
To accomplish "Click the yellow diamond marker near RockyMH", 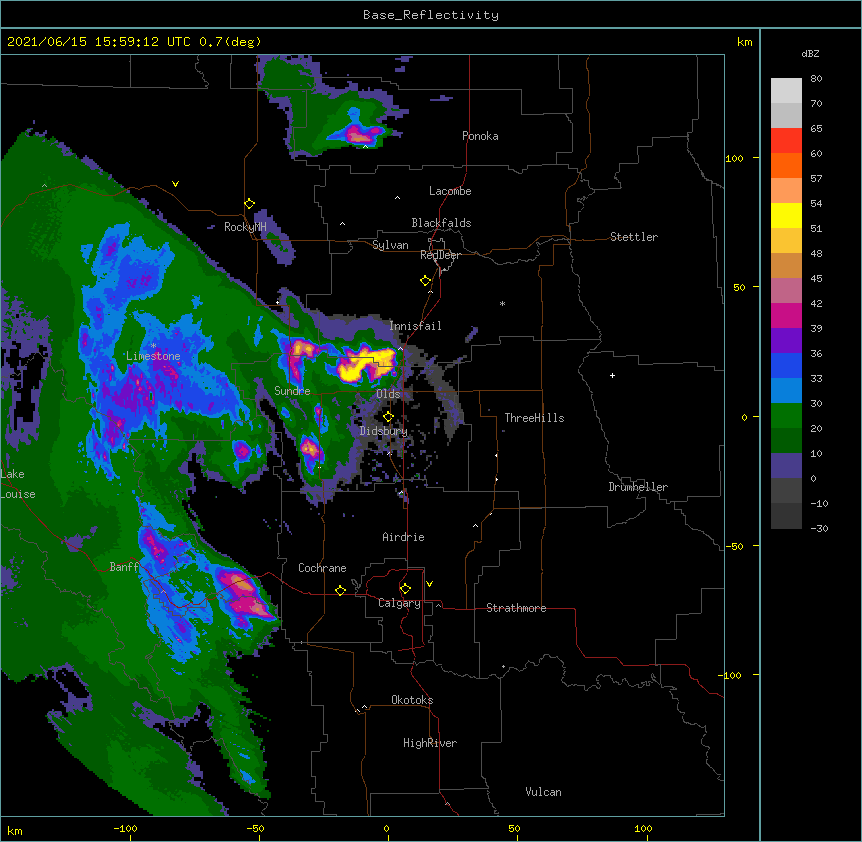I will [x=249, y=204].
